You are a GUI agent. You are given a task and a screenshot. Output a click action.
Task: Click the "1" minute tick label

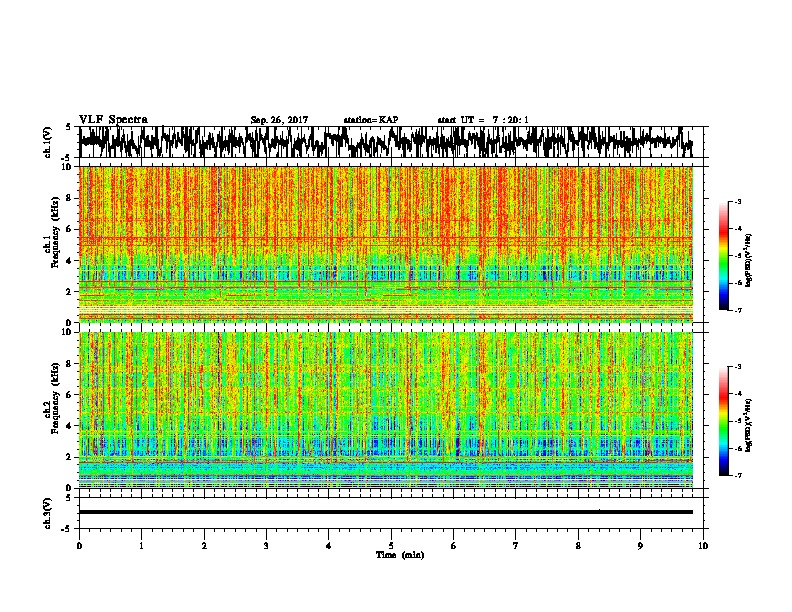(x=142, y=546)
